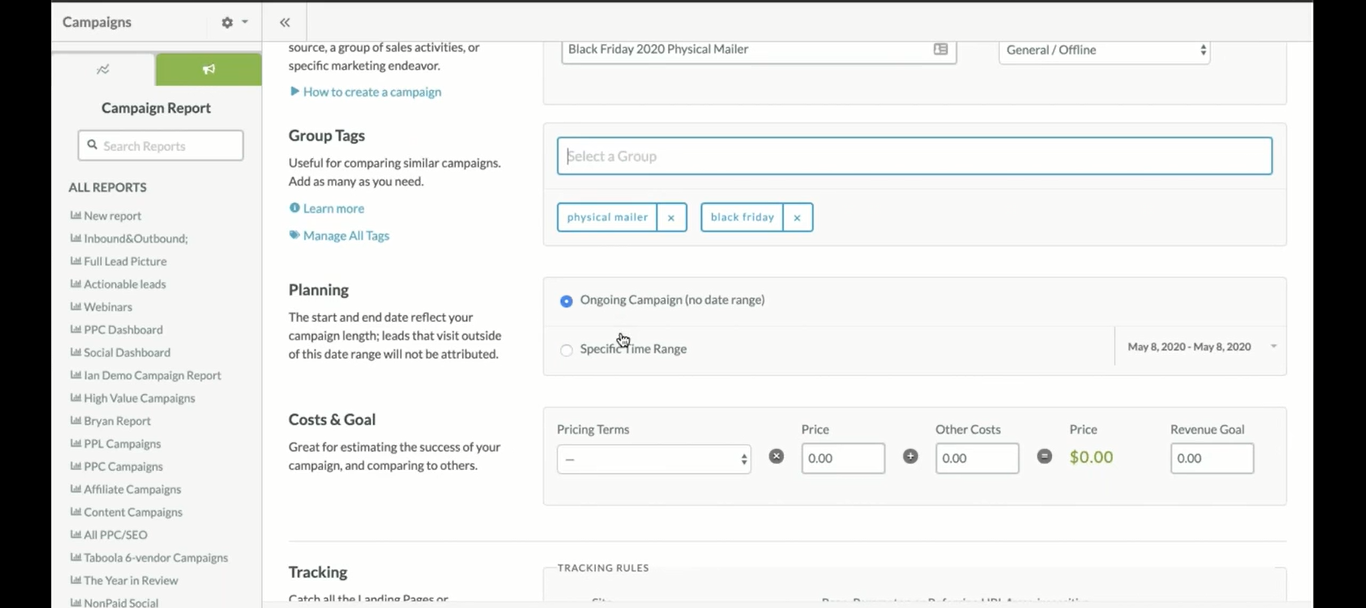Select the green megaphone campaigns tab
Image resolution: width=1366 pixels, height=608 pixels.
pos(208,69)
